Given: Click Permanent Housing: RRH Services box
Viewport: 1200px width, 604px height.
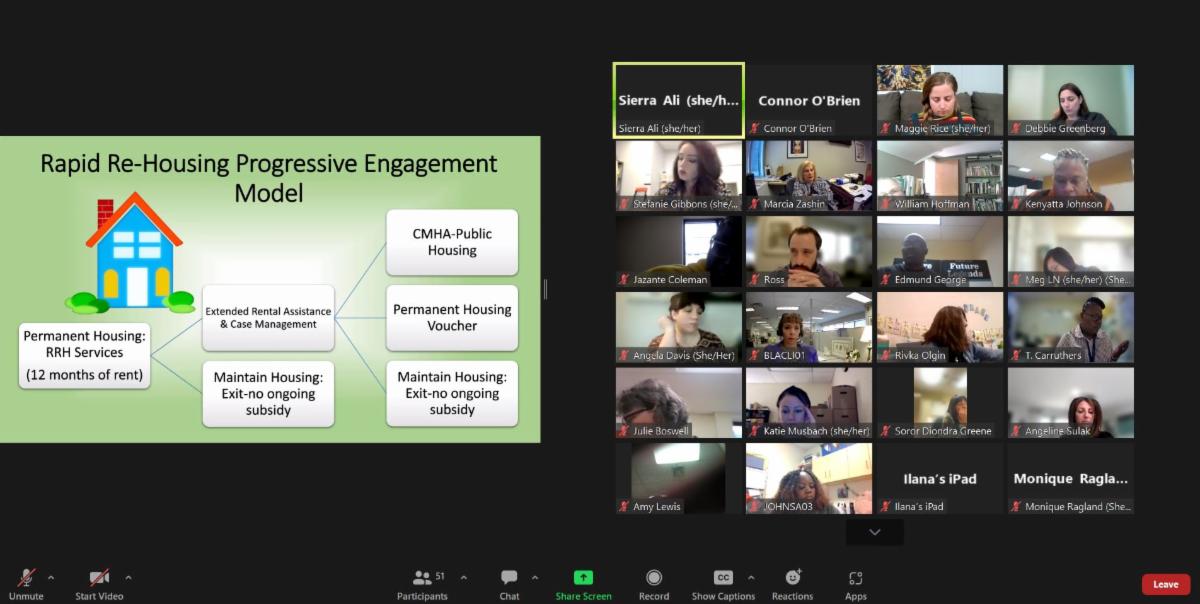Looking at the screenshot, I should pyautogui.click(x=84, y=356).
